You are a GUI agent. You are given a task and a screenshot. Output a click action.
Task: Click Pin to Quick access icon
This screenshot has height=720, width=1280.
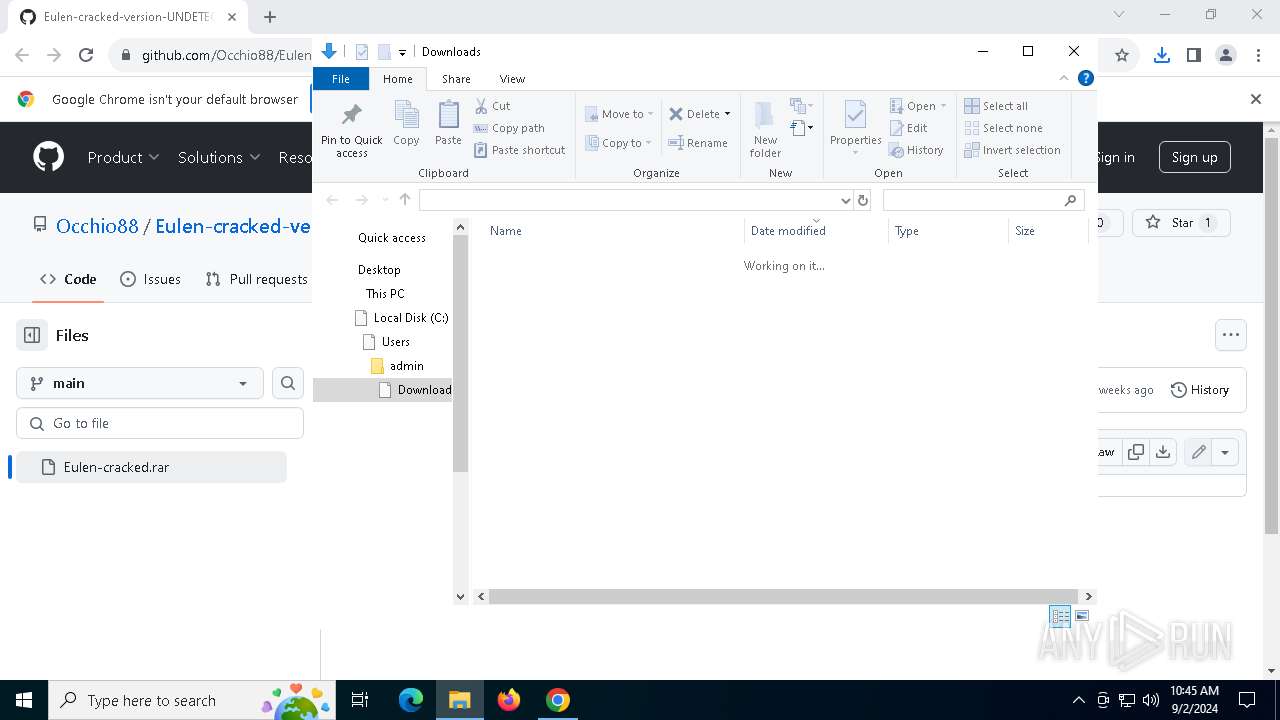tap(351, 129)
